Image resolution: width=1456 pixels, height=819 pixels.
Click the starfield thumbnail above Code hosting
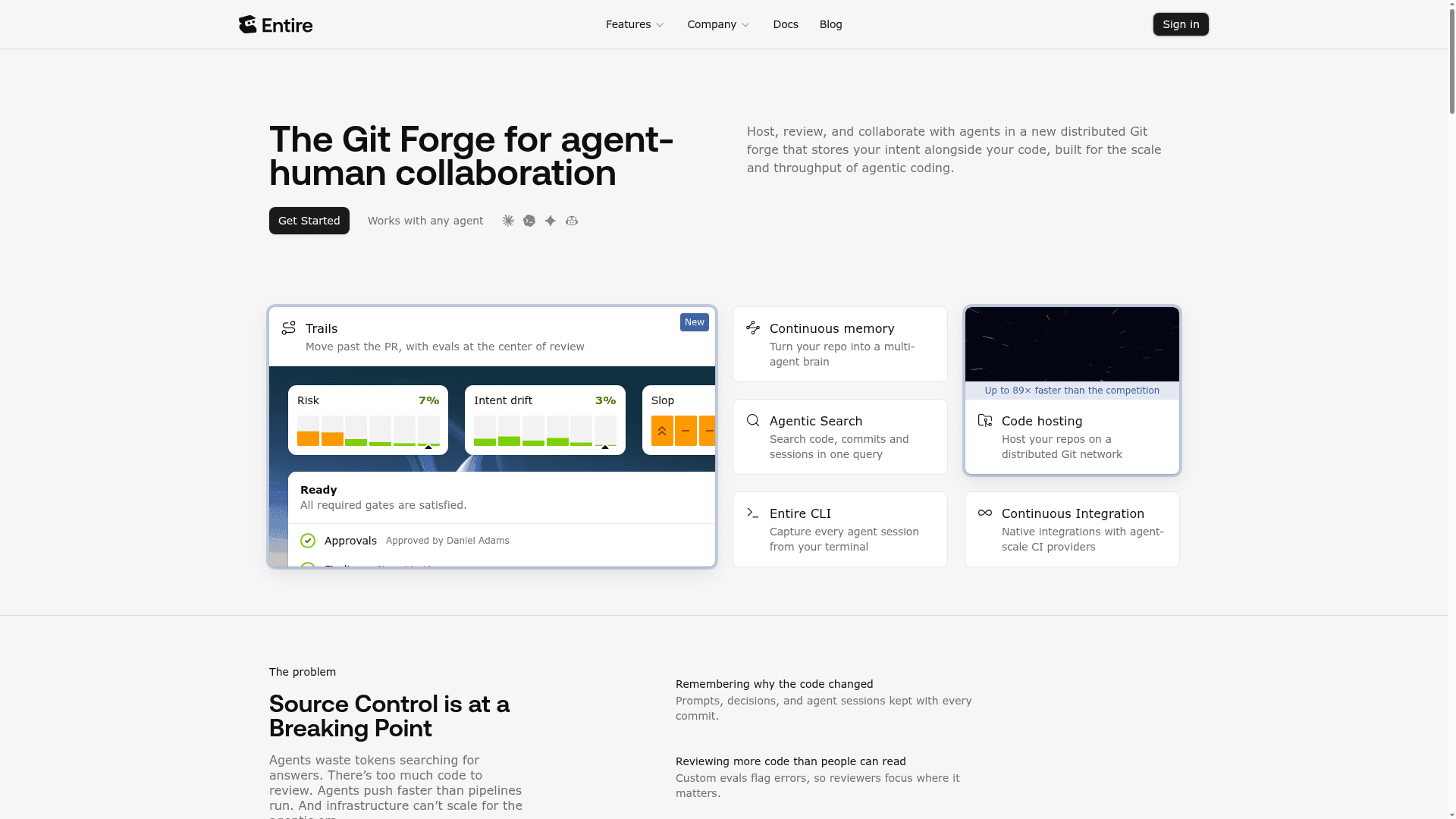pyautogui.click(x=1072, y=344)
